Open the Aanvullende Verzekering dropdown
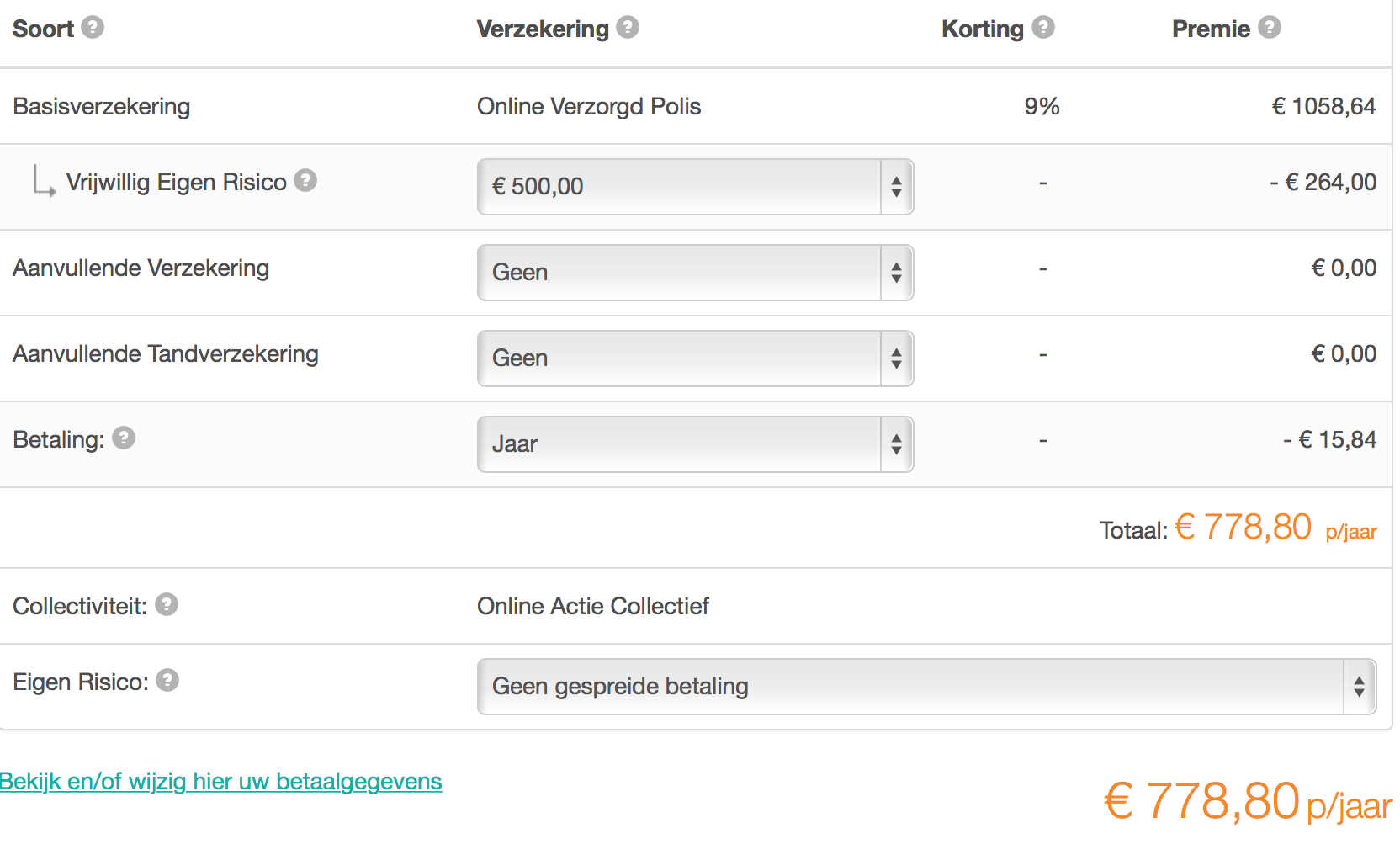Image resolution: width=1400 pixels, height=855 pixels. coord(695,273)
